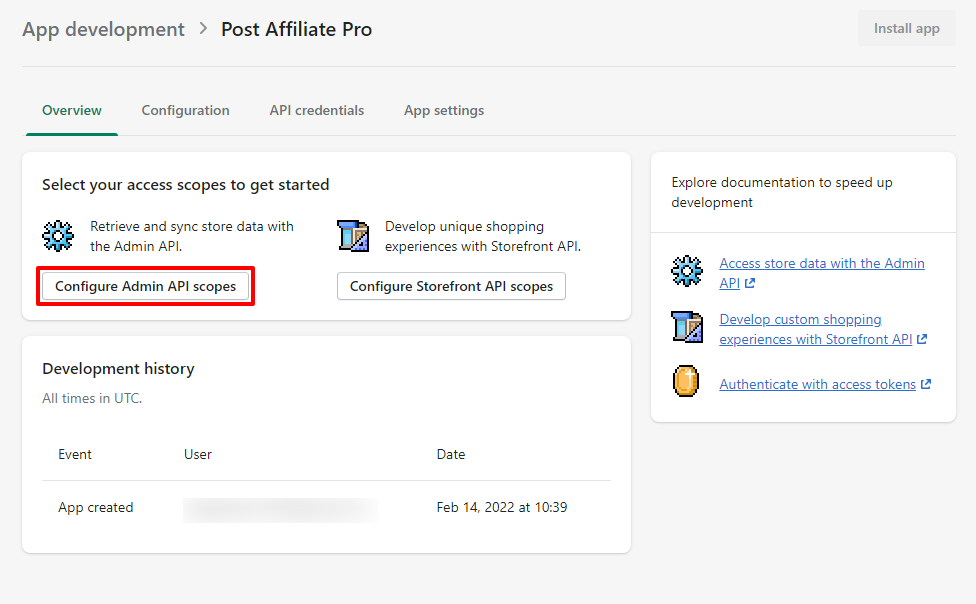Navigate back via App development breadcrumb
976x604 pixels.
(x=103, y=29)
